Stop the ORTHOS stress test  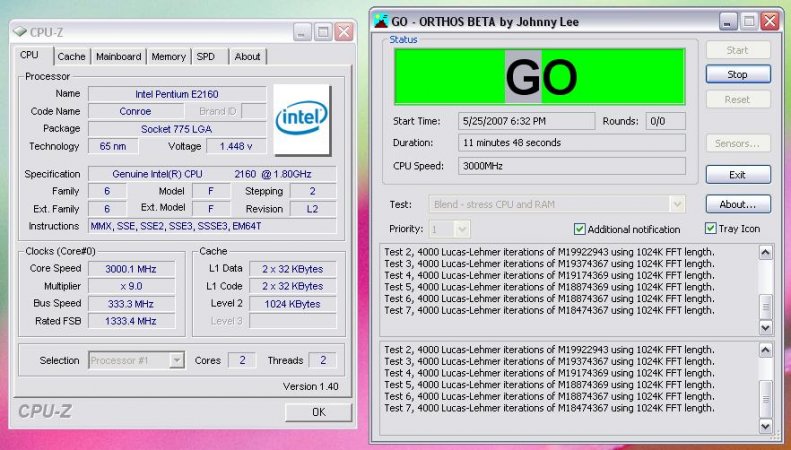click(x=738, y=75)
